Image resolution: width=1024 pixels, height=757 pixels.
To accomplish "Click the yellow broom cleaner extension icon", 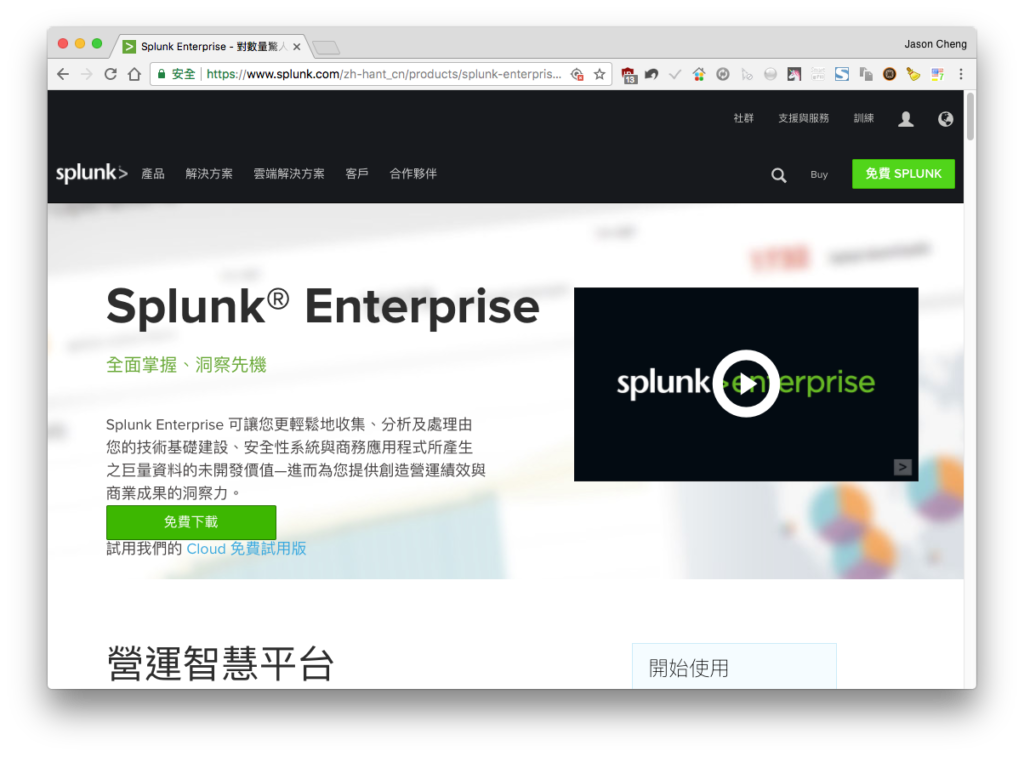I will pos(913,74).
